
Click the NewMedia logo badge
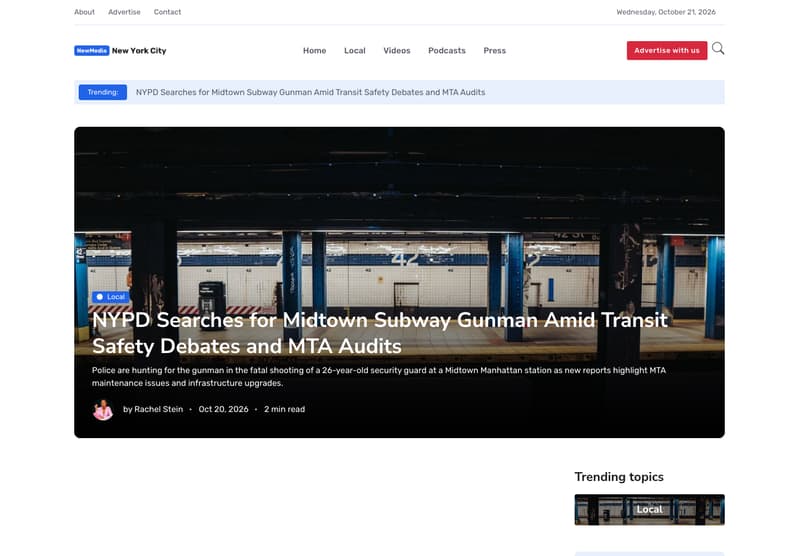pos(92,50)
